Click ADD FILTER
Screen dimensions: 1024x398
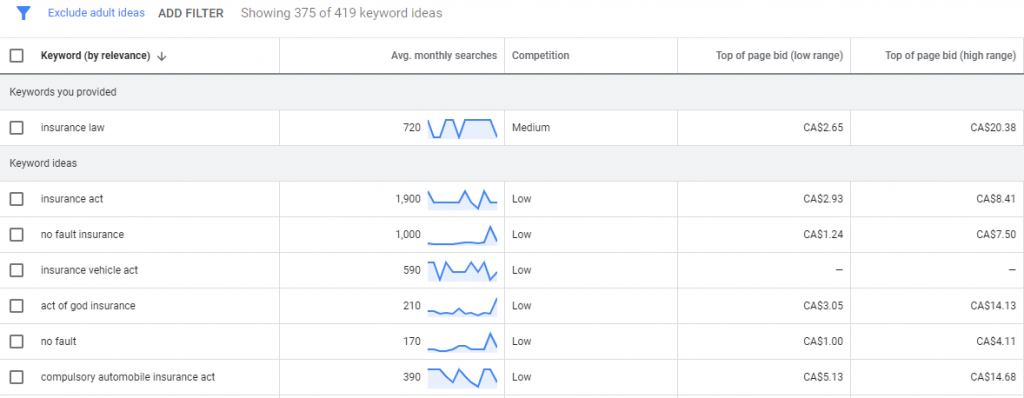coord(191,13)
